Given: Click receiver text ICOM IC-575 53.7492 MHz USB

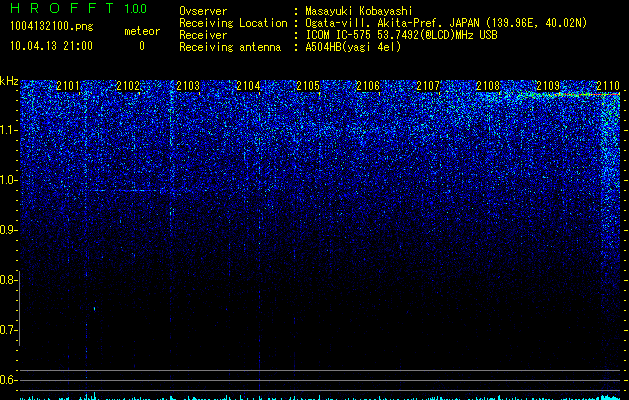Looking at the screenshot, I should point(401,35).
